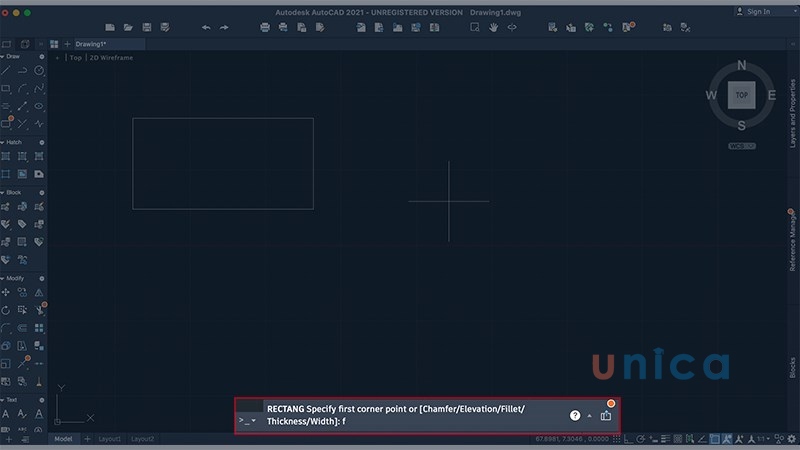Toggle Object Snap Tracking in status bar
800x450 pixels.
point(702,439)
